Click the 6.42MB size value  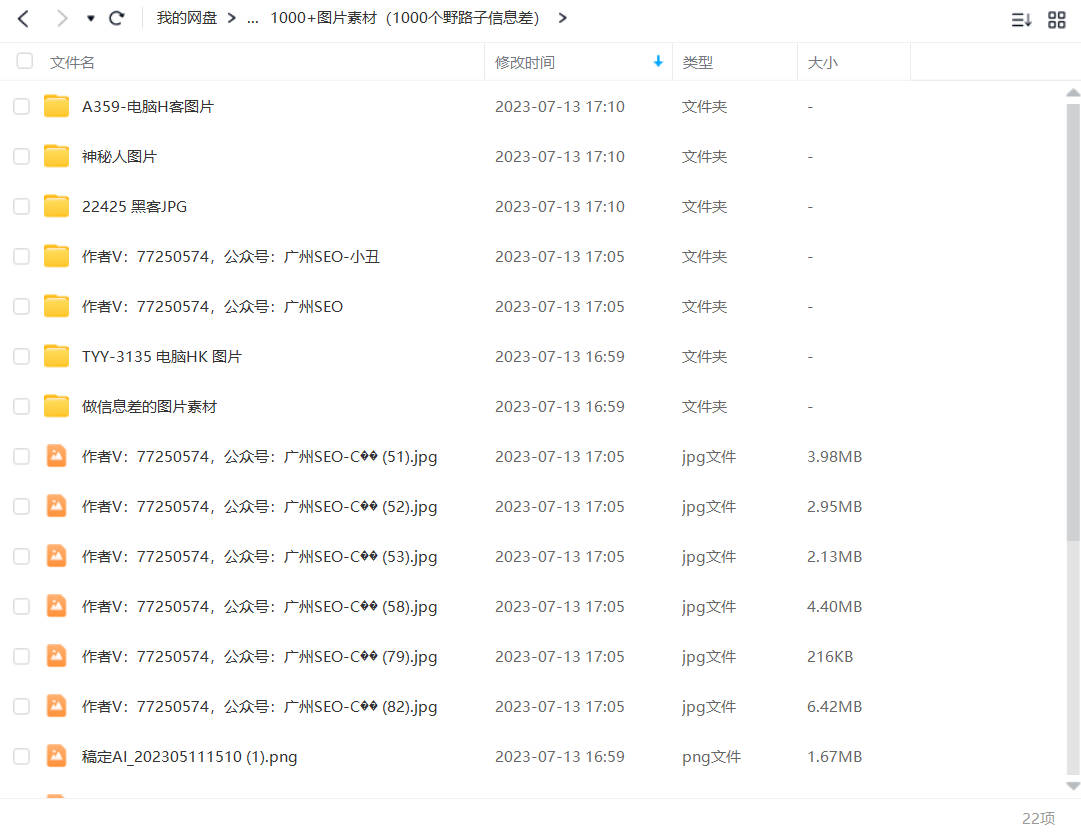834,707
